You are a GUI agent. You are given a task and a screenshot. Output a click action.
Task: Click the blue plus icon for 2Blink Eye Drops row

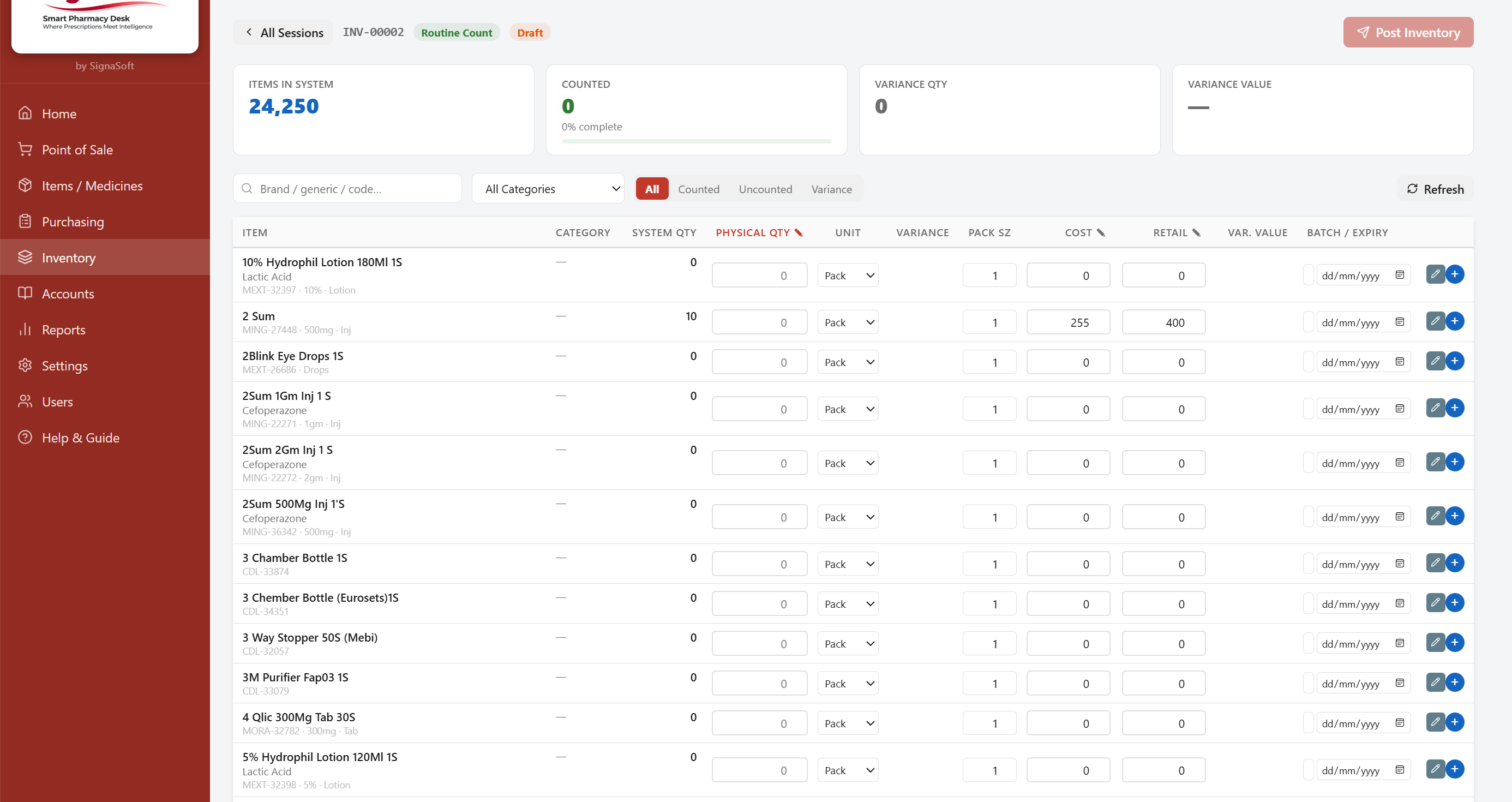1455,361
